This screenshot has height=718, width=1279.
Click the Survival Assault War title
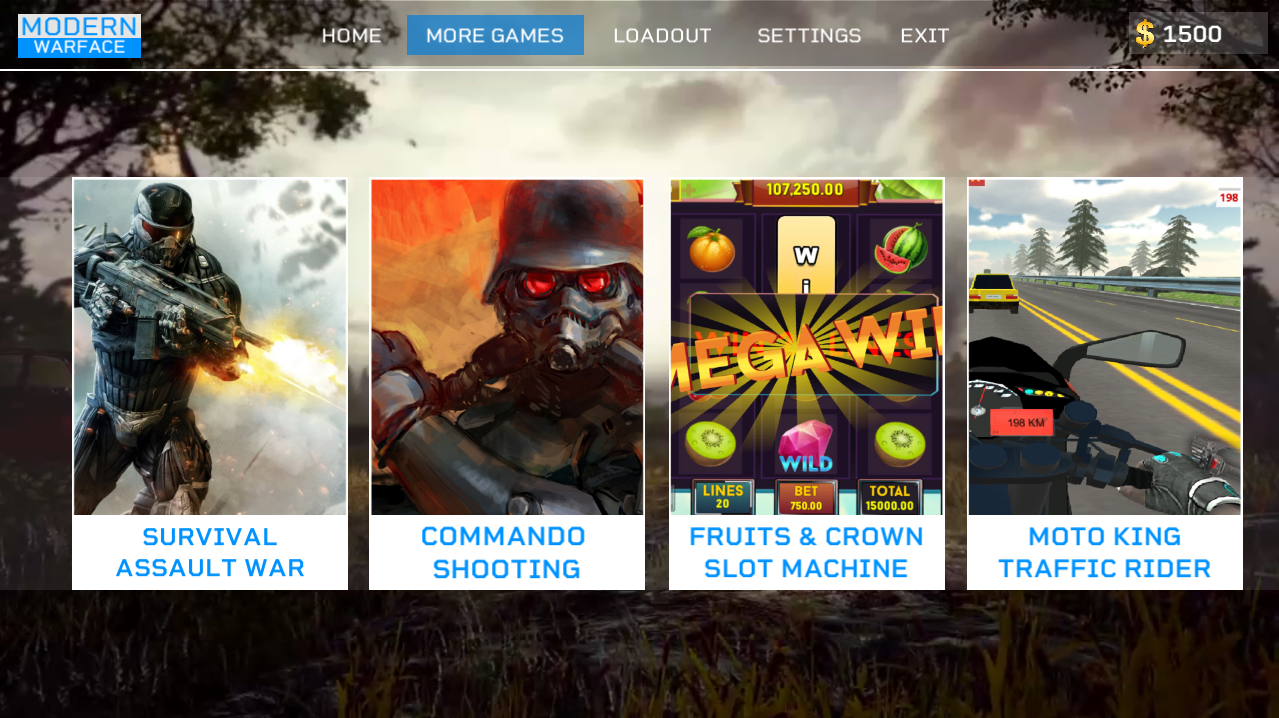coord(210,552)
